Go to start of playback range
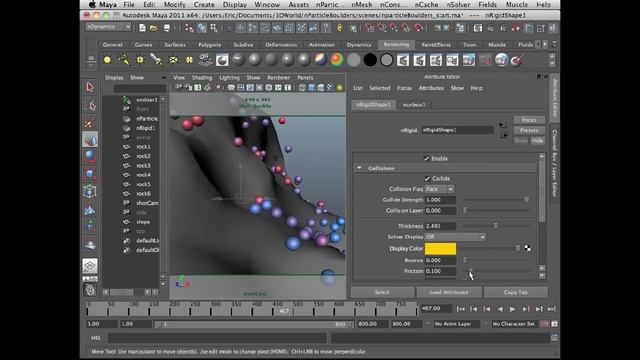This screenshot has height=360, width=640. [x=461, y=309]
